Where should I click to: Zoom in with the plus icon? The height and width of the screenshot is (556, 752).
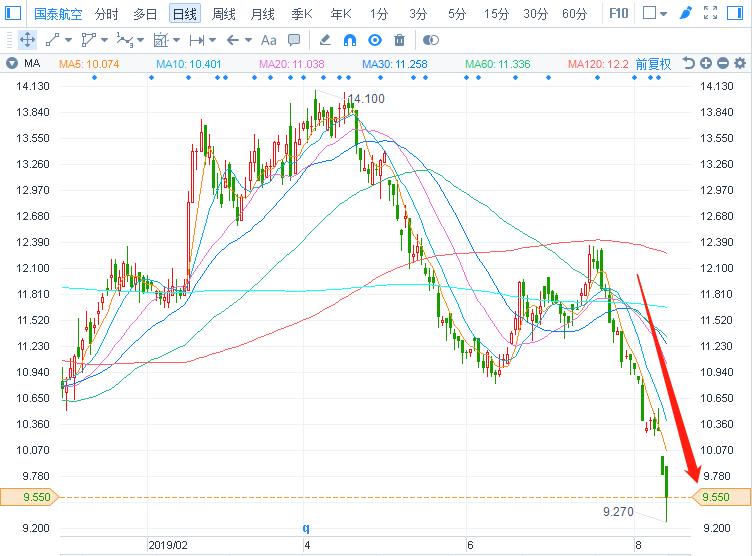click(x=705, y=63)
